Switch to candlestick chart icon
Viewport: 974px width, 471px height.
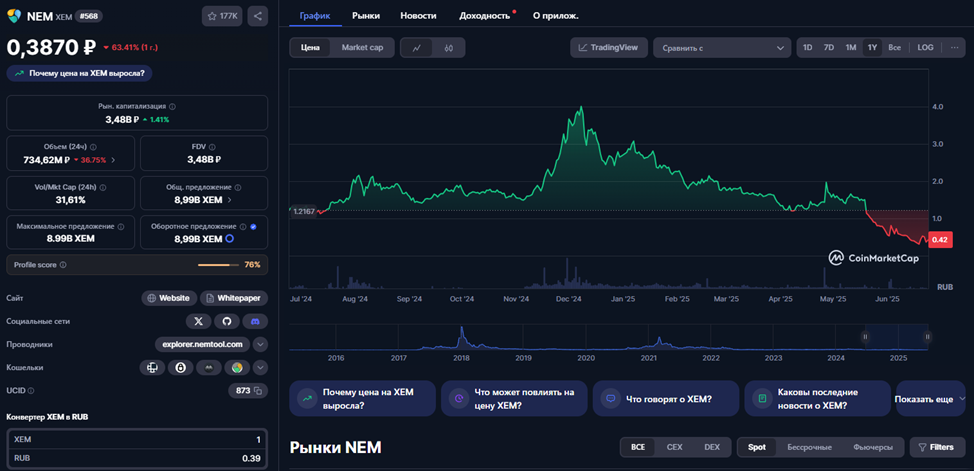[x=448, y=48]
